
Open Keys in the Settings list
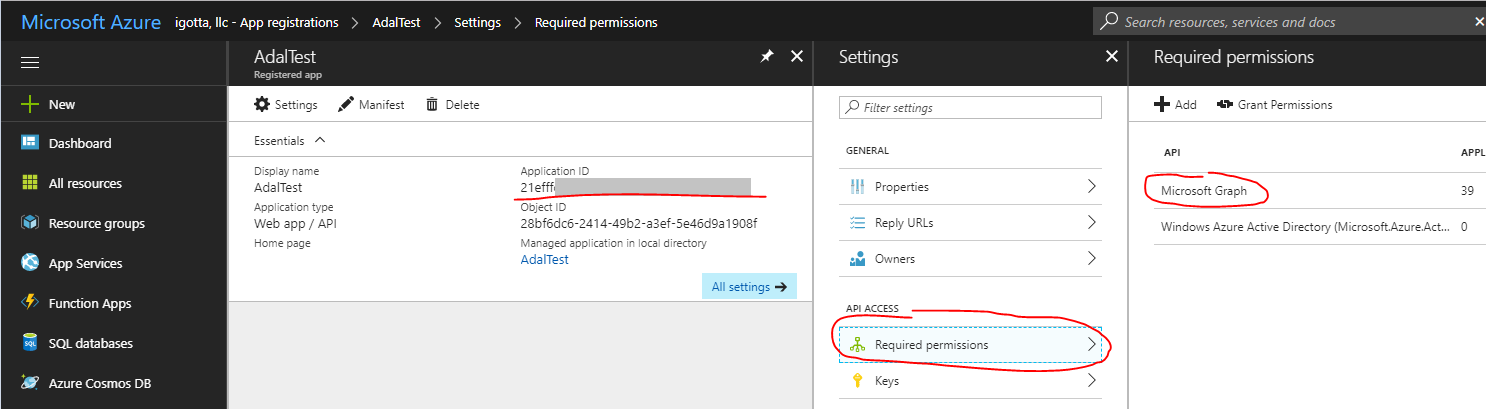pyautogui.click(x=970, y=381)
